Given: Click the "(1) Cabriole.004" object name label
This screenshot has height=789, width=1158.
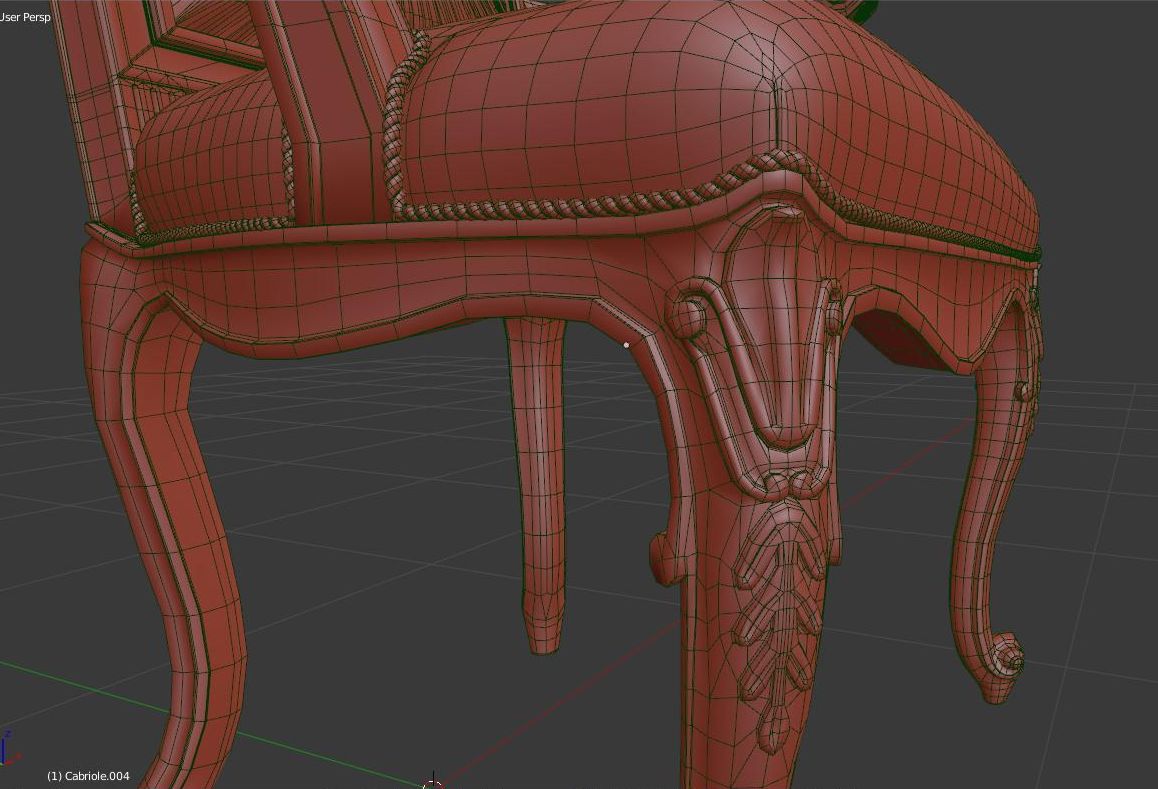Looking at the screenshot, I should pyautogui.click(x=88, y=776).
